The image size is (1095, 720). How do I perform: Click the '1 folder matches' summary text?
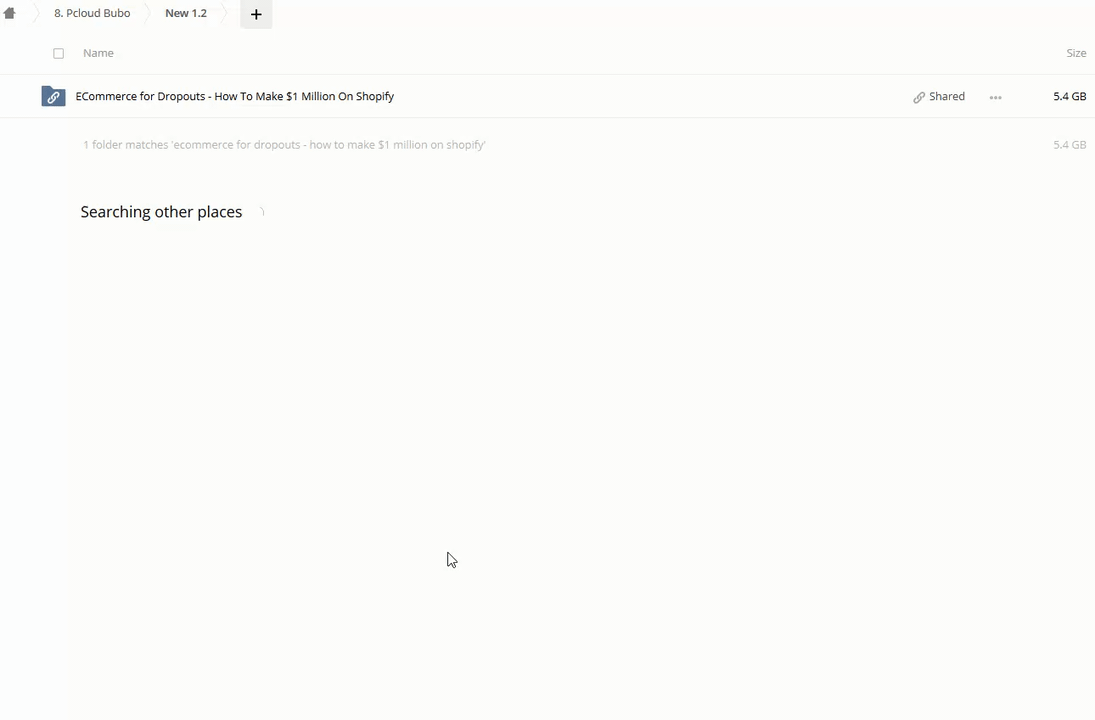pyautogui.click(x=284, y=145)
